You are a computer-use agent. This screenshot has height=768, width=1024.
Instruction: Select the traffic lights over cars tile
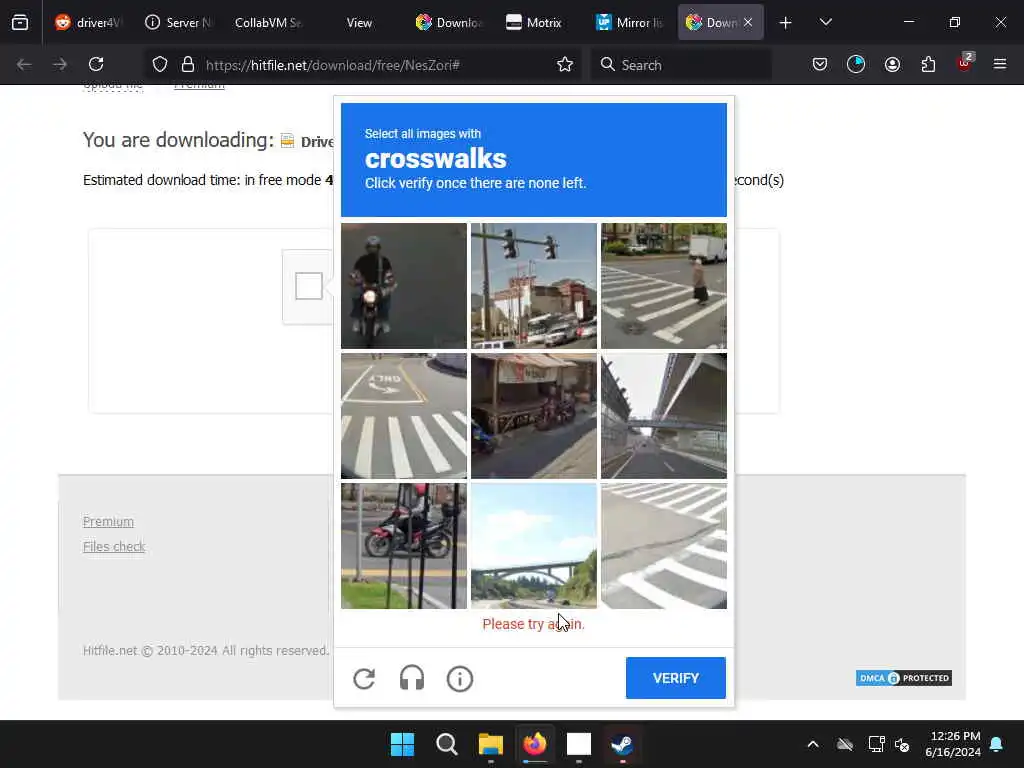click(x=534, y=286)
